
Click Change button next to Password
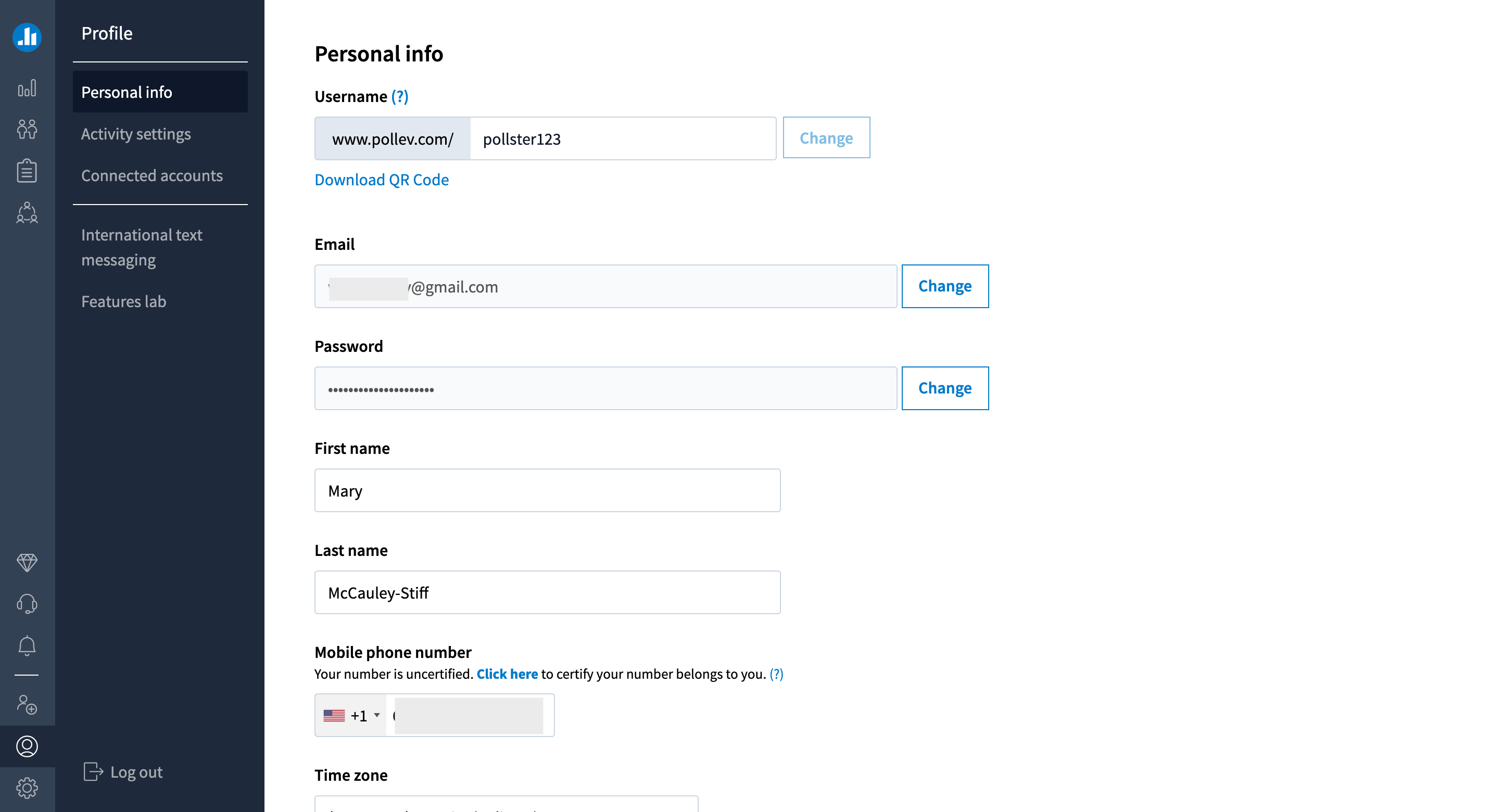pyautogui.click(x=945, y=388)
